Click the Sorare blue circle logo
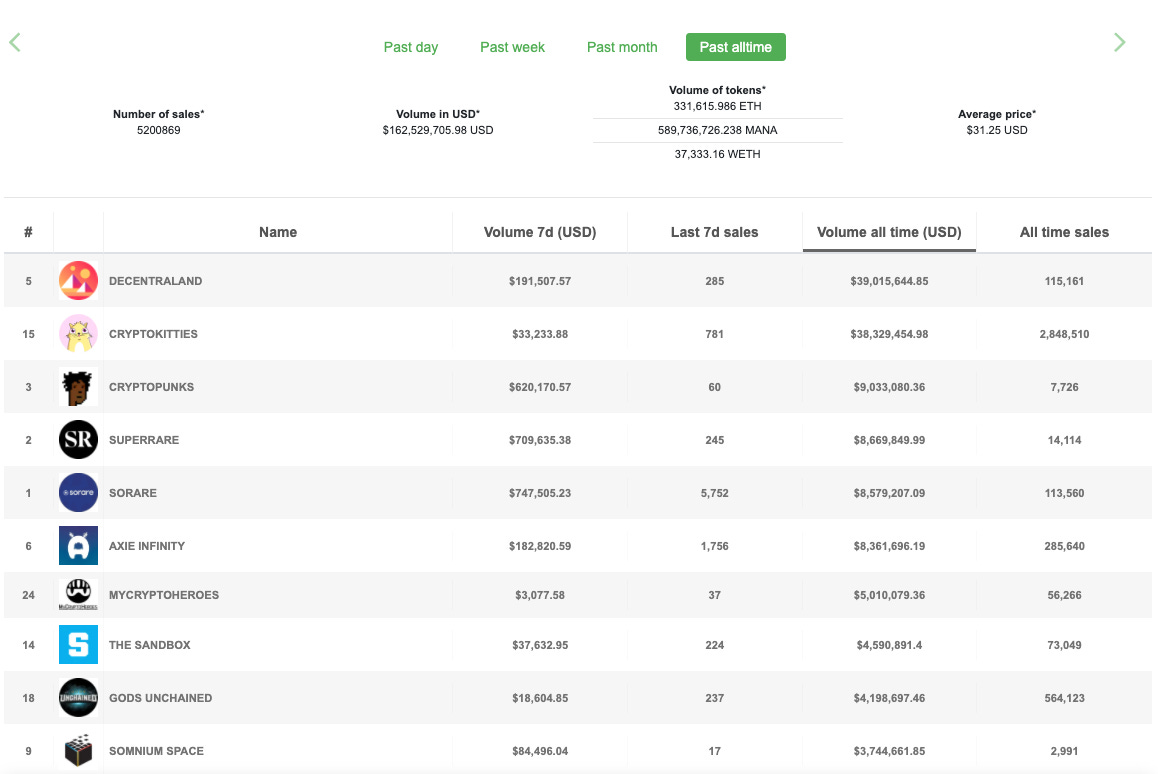This screenshot has height=774, width=1158. pyautogui.click(x=78, y=493)
